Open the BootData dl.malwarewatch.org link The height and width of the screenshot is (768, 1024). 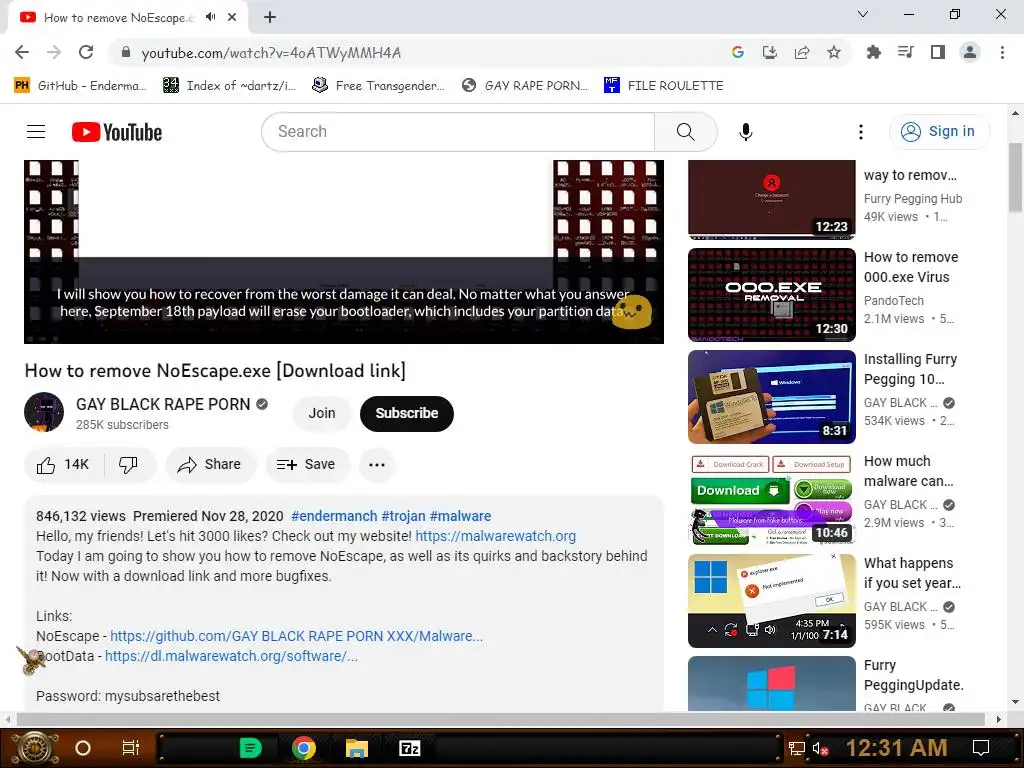(231, 656)
